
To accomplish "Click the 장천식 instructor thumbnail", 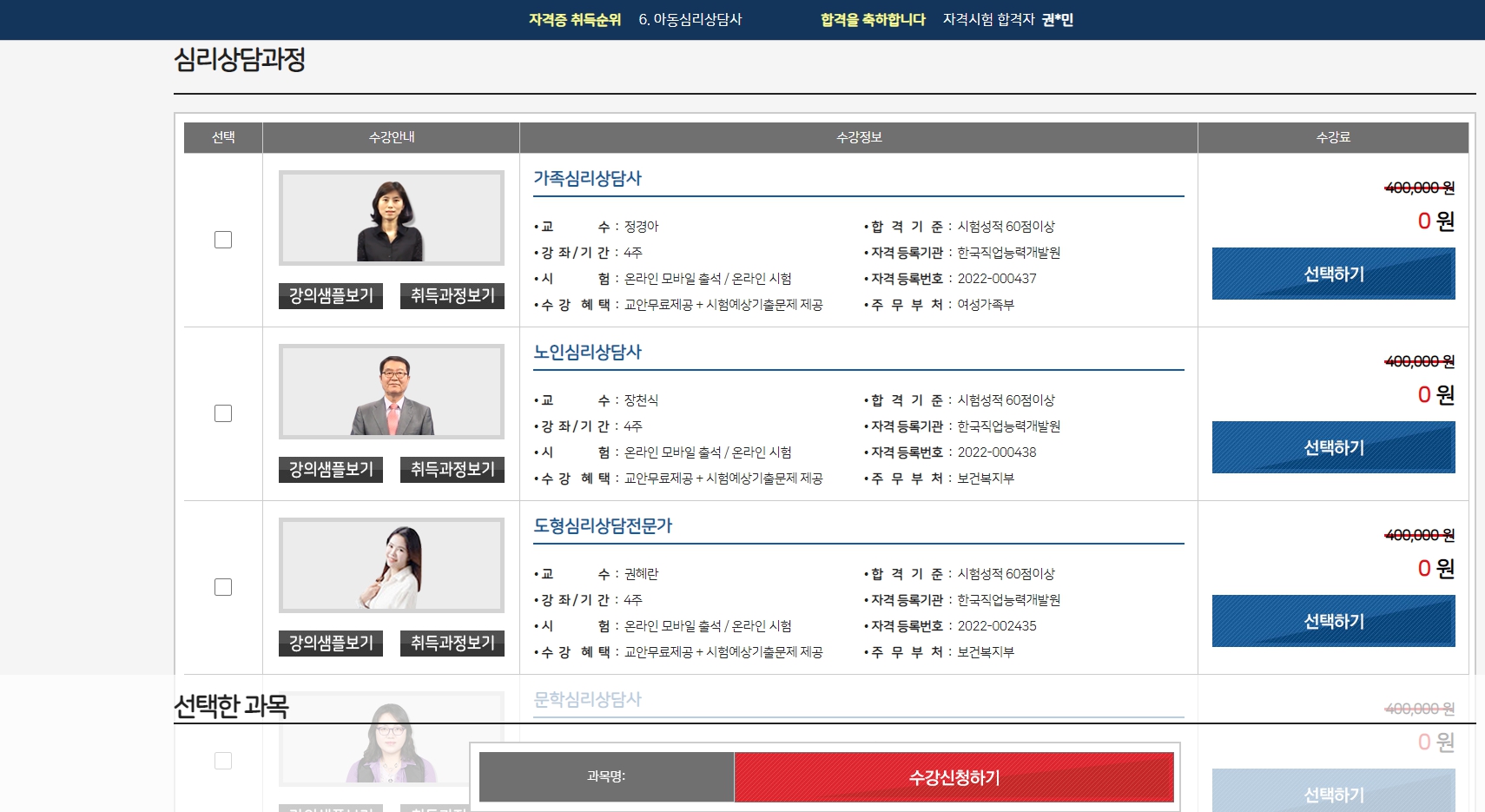I will click(x=392, y=392).
